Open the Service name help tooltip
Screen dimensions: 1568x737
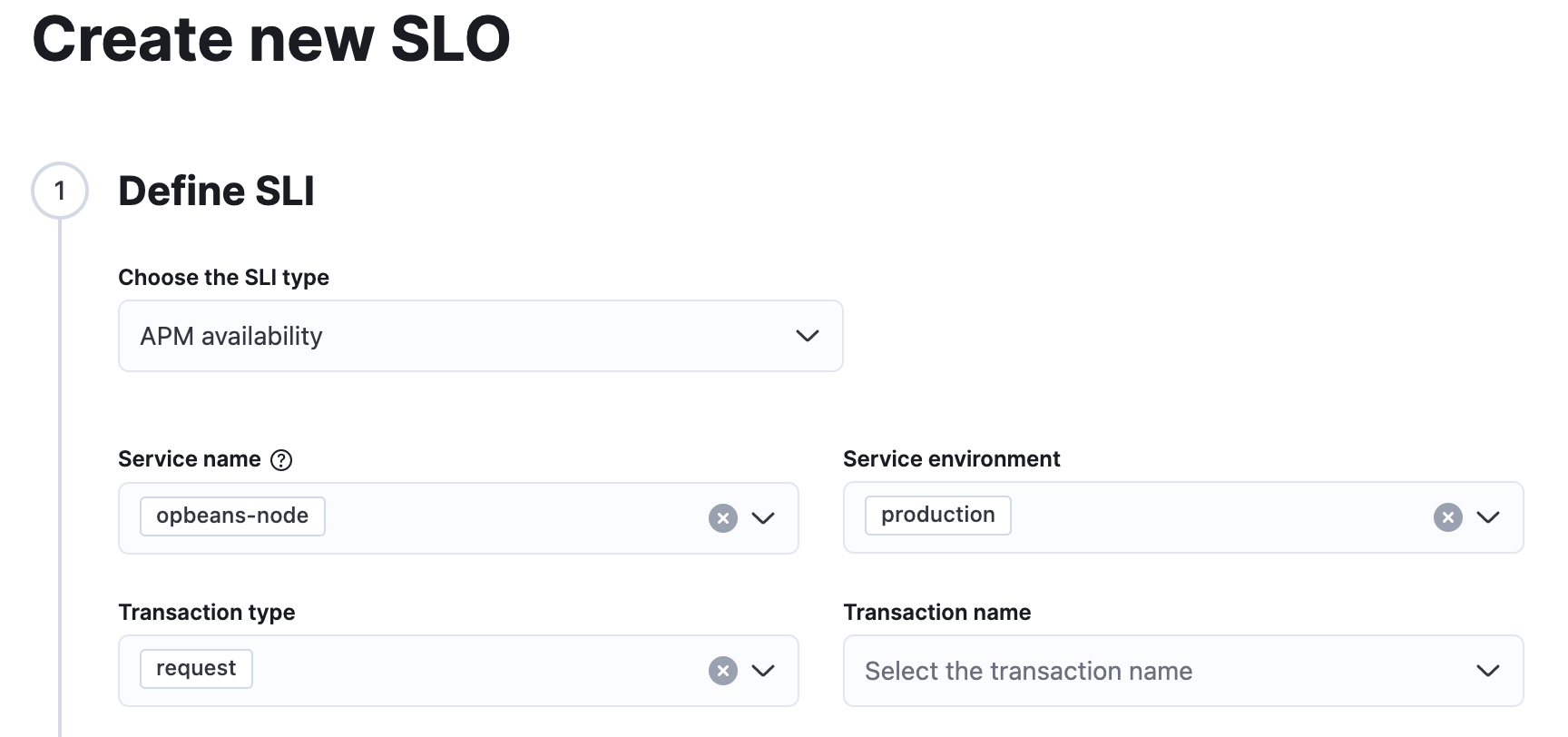pyautogui.click(x=282, y=459)
